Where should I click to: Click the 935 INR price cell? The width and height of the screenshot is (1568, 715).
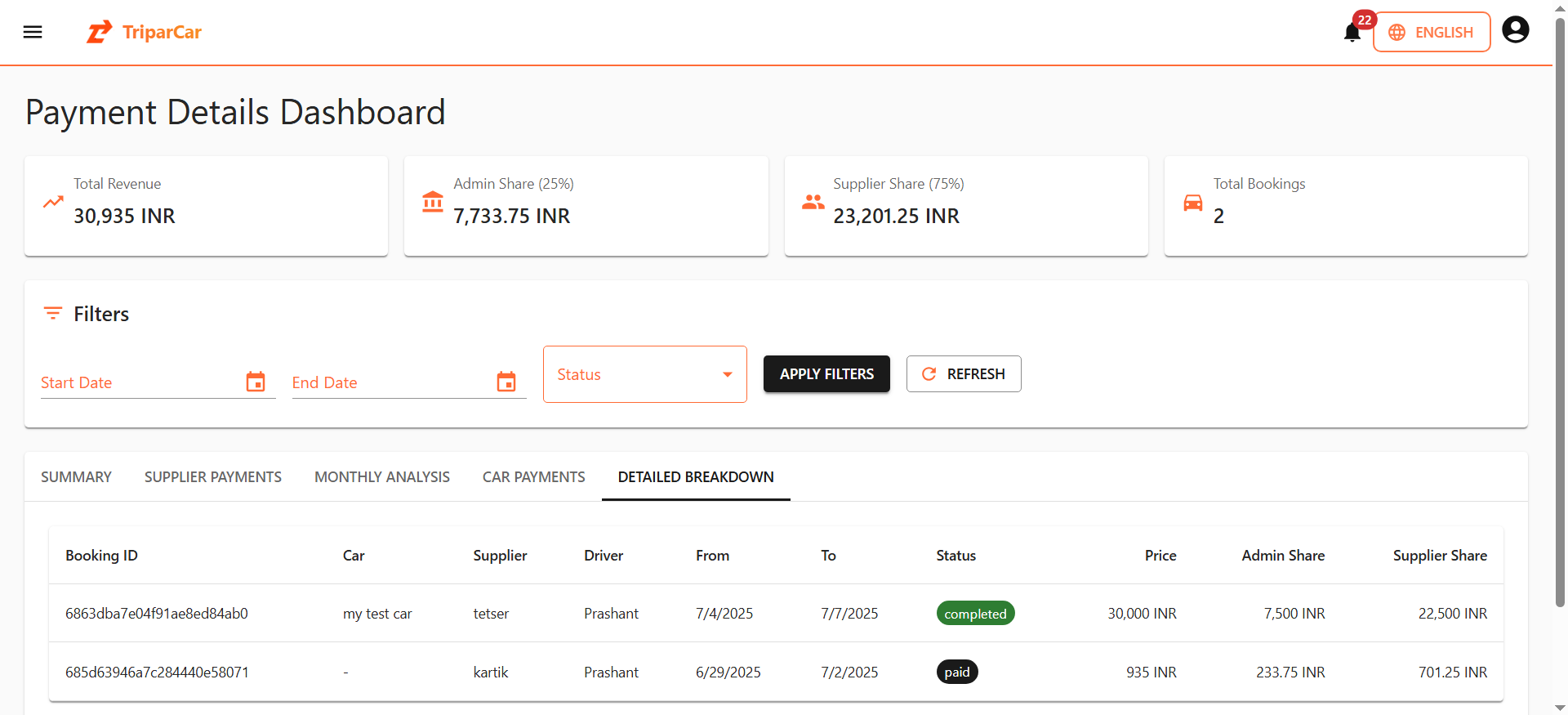(1151, 673)
